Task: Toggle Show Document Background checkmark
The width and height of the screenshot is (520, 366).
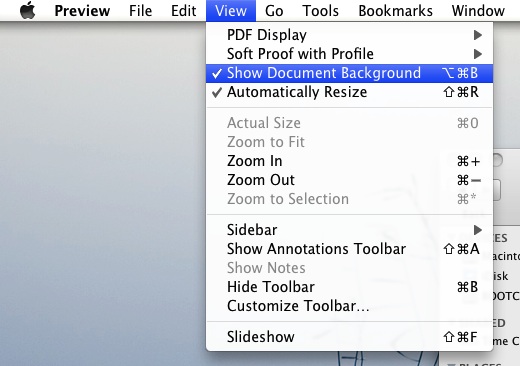Action: point(349,73)
